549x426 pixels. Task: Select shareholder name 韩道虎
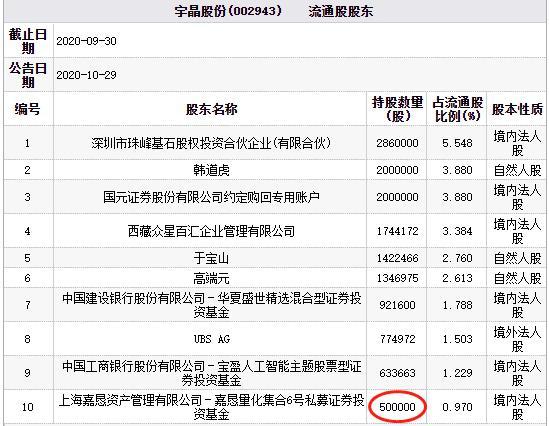tap(211, 170)
